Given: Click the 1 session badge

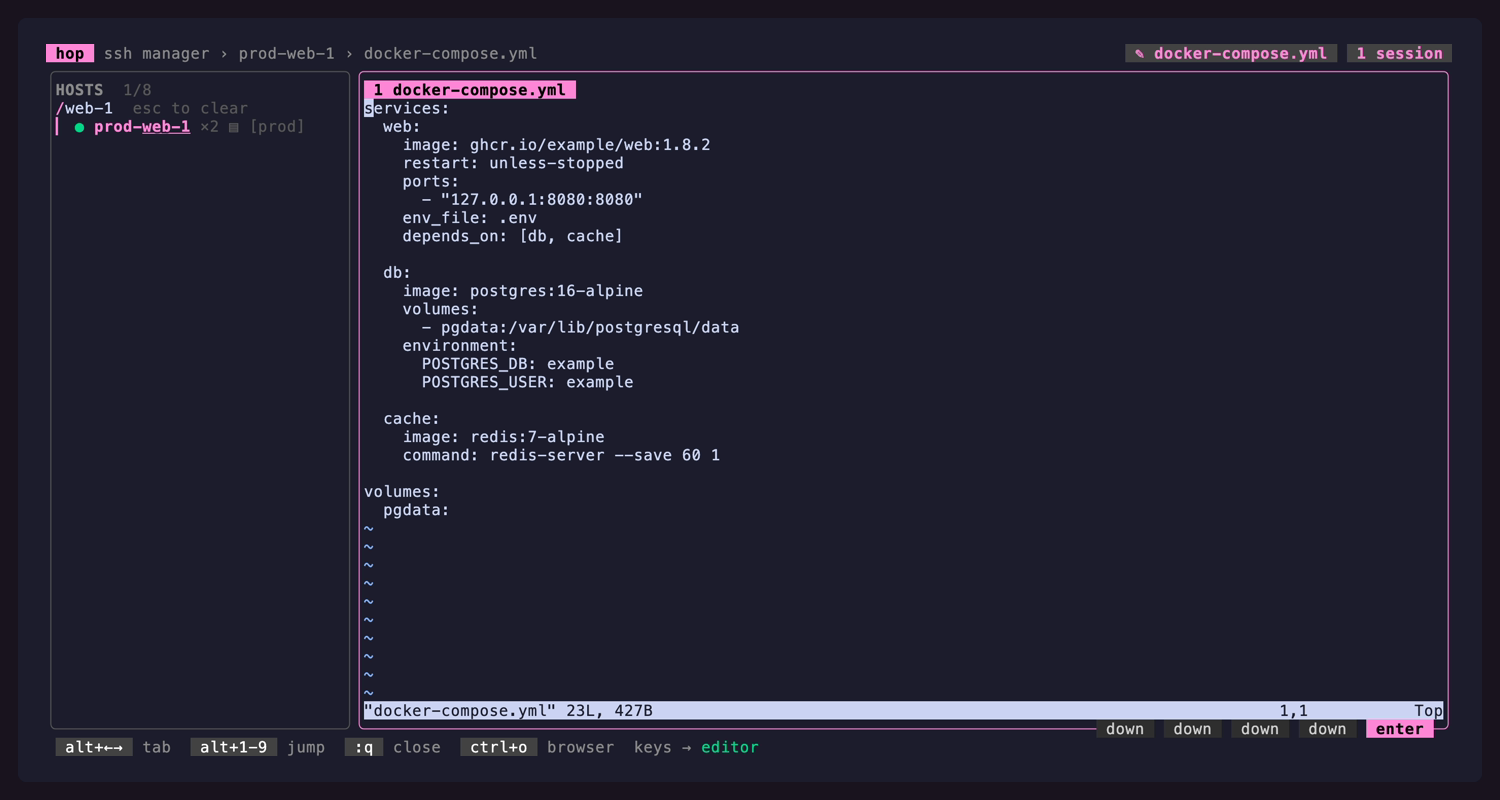Looking at the screenshot, I should tap(1399, 54).
